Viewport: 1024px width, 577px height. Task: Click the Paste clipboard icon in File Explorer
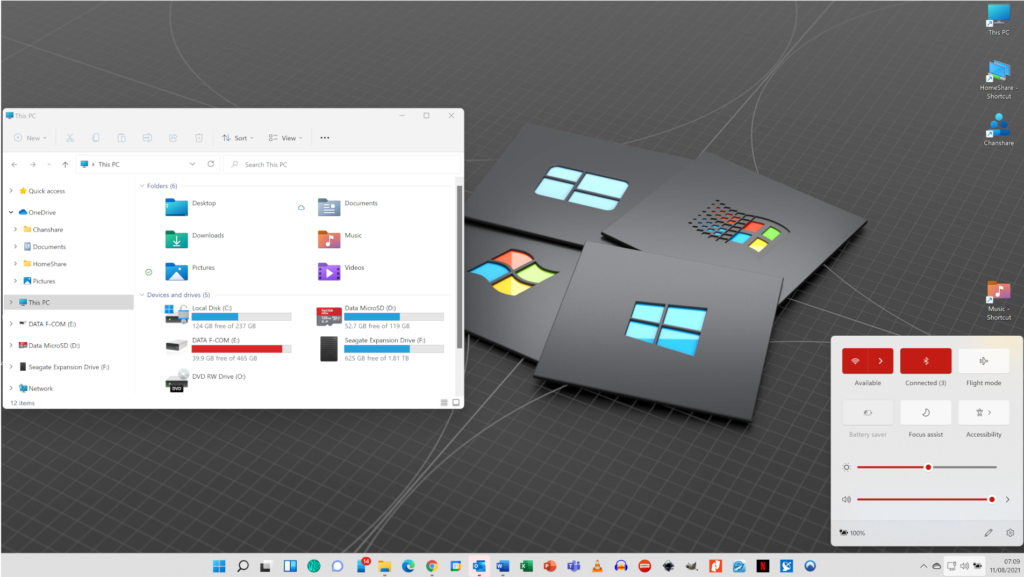121,138
